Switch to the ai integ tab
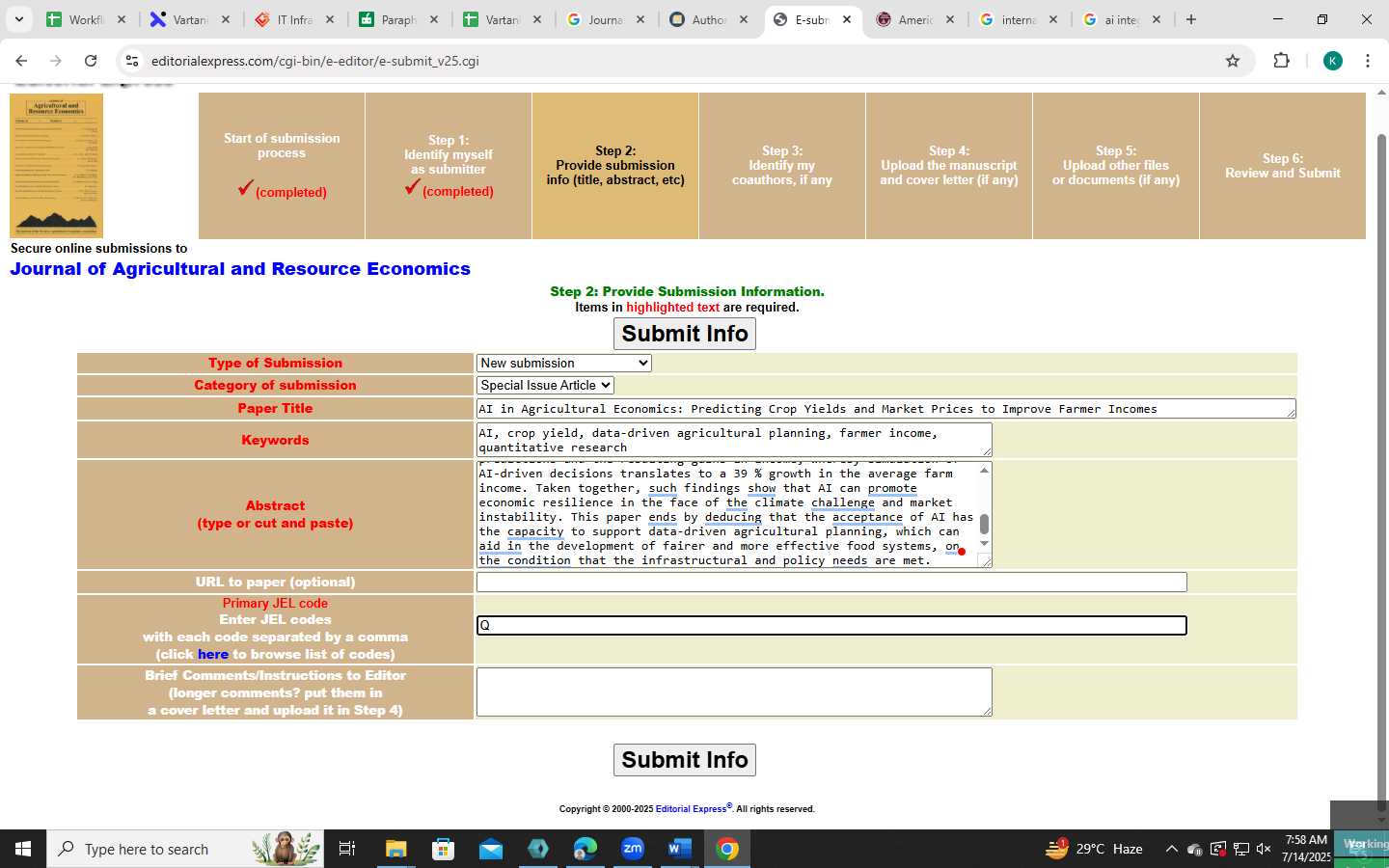Screen dimensions: 1389x868 [x=1122, y=19]
